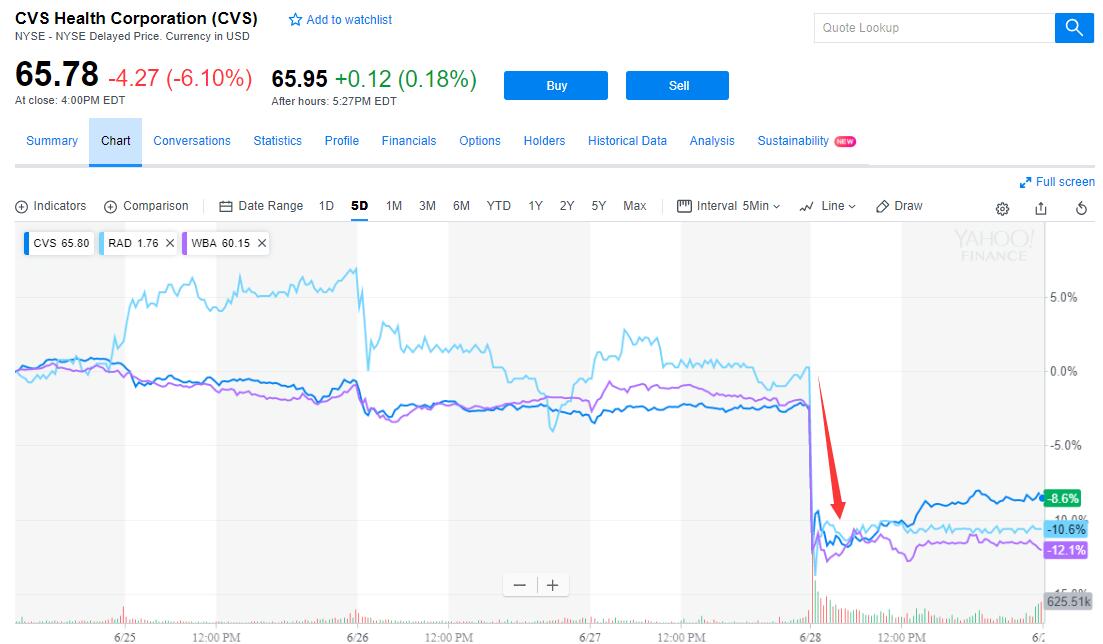
Task: Open the Date Range picker
Action: [261, 206]
